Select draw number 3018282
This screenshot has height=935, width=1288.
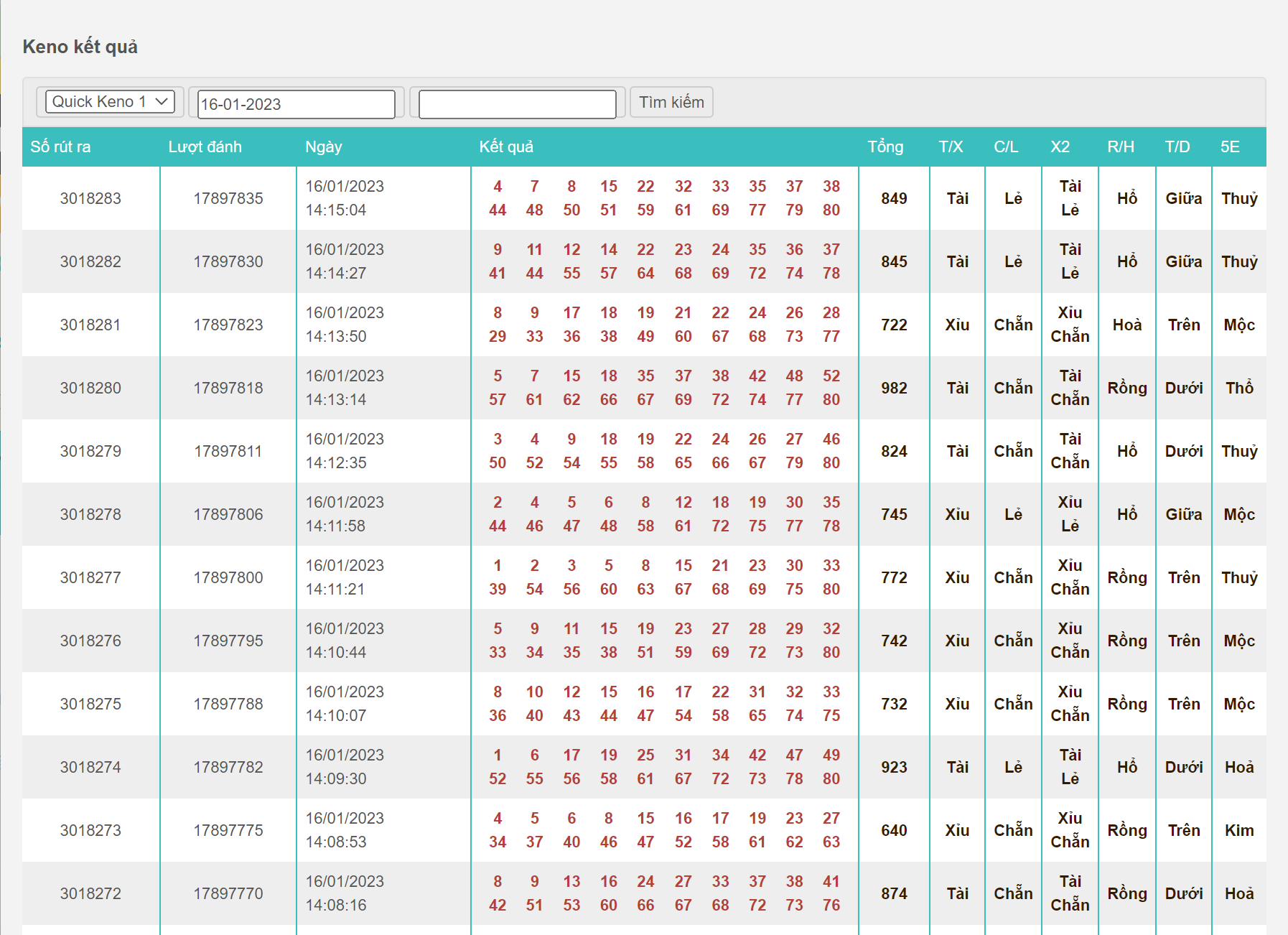click(90, 261)
